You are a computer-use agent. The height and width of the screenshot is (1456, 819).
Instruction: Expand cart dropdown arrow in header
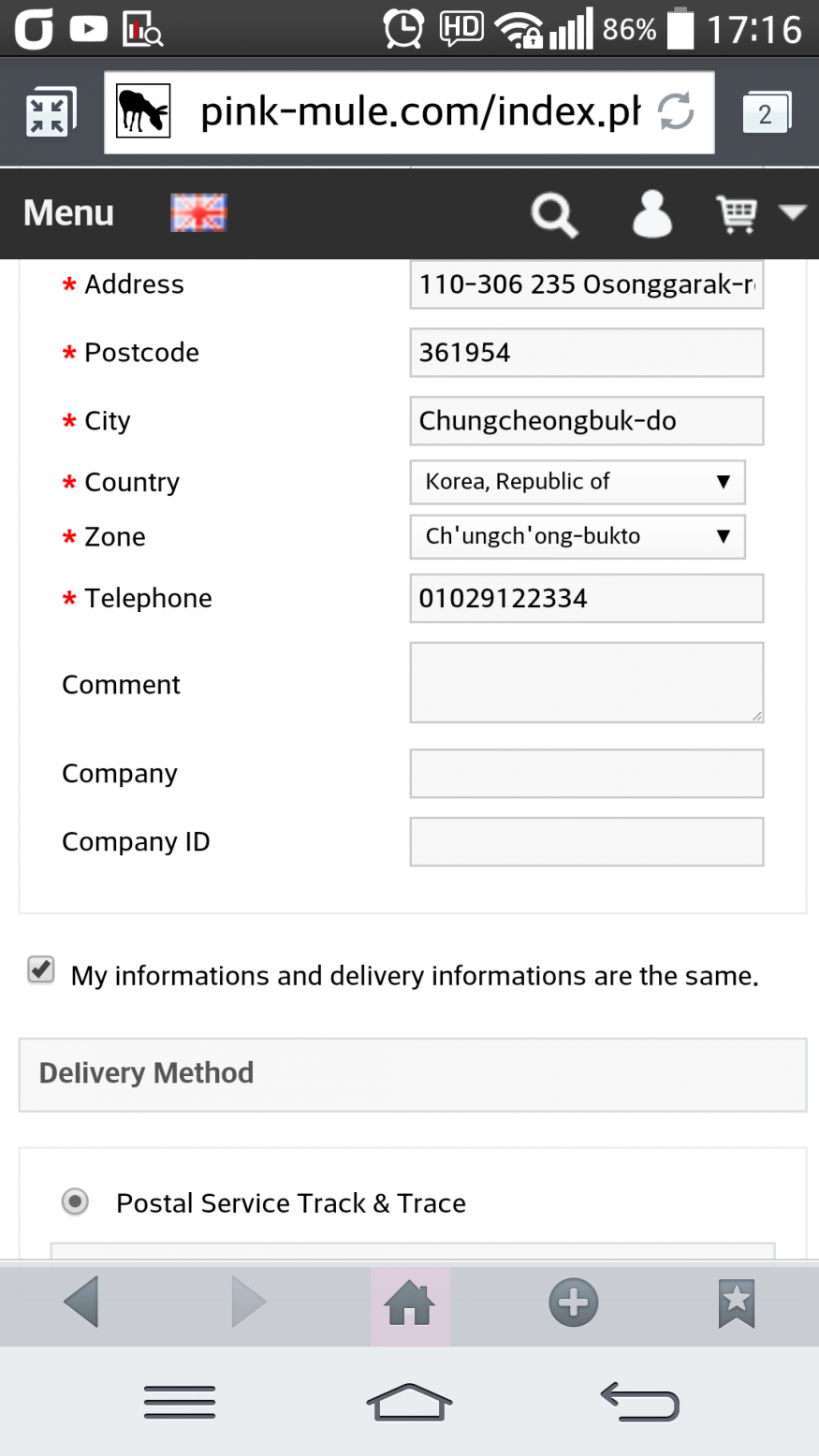click(792, 213)
